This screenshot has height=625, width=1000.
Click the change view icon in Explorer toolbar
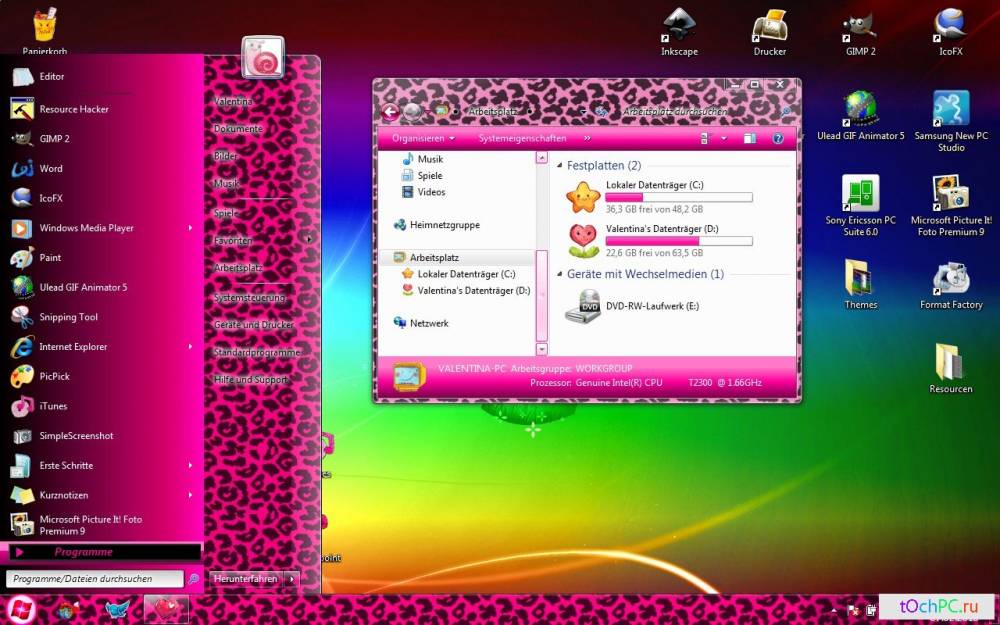point(705,138)
